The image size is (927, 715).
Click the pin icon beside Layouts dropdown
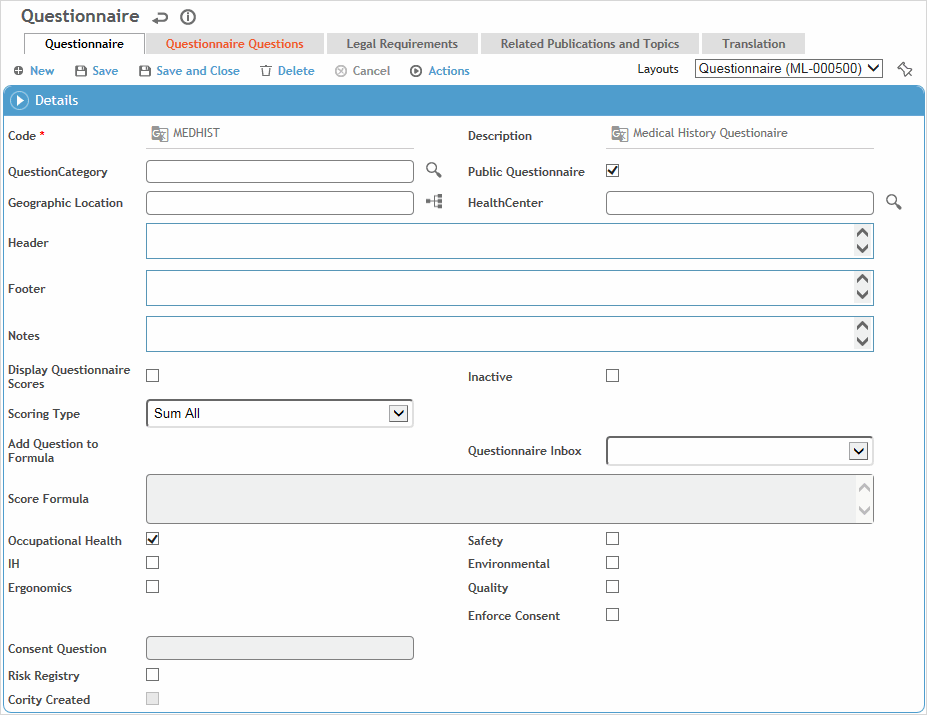coord(905,69)
